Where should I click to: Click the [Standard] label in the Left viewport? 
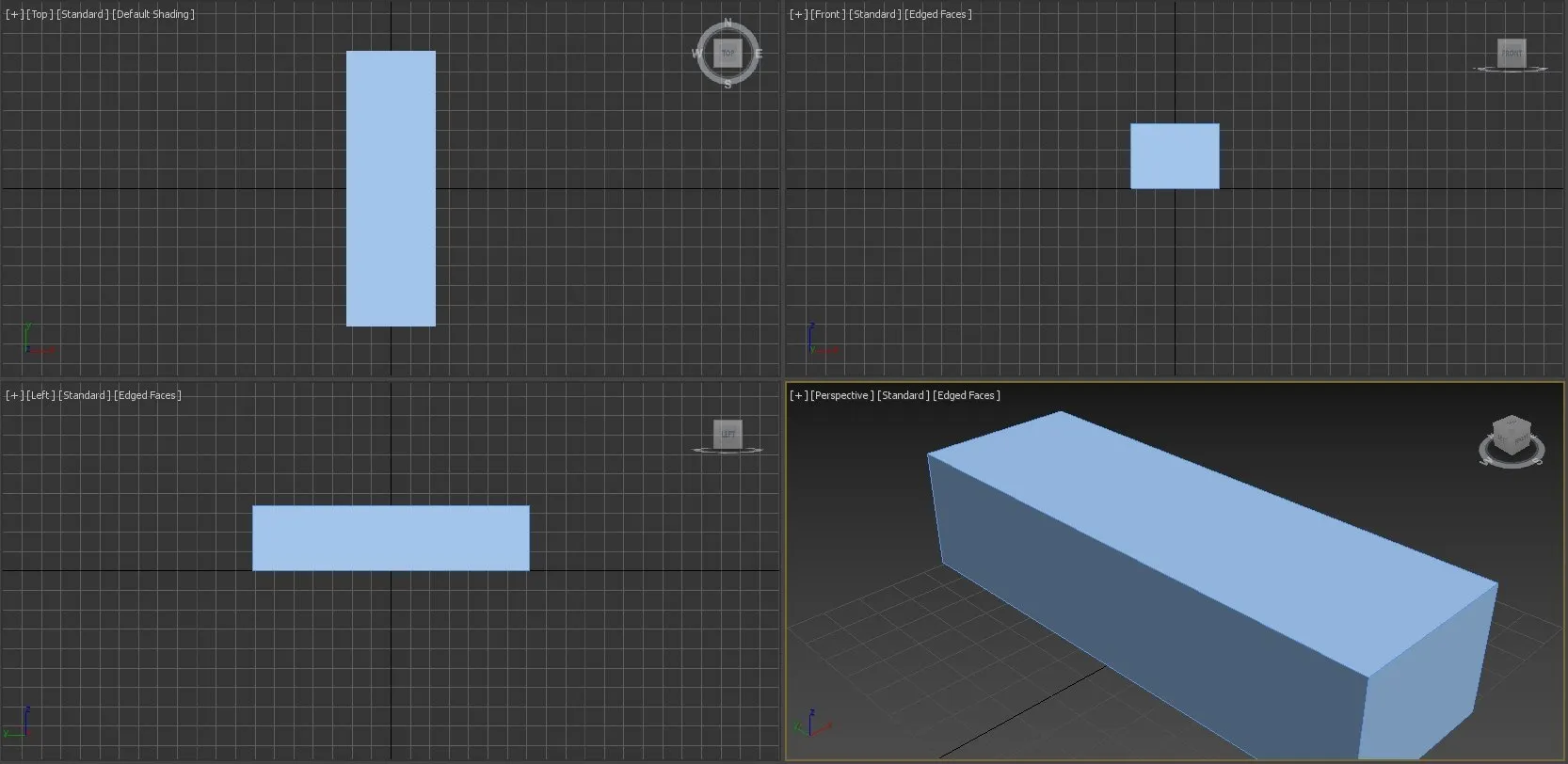click(x=85, y=395)
